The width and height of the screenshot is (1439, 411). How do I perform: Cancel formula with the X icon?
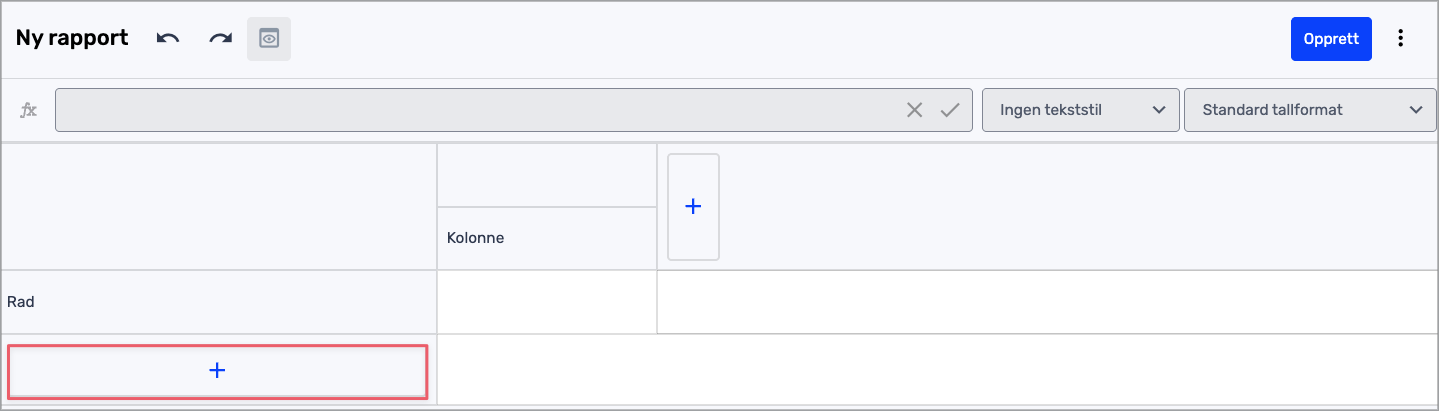pyautogui.click(x=914, y=110)
